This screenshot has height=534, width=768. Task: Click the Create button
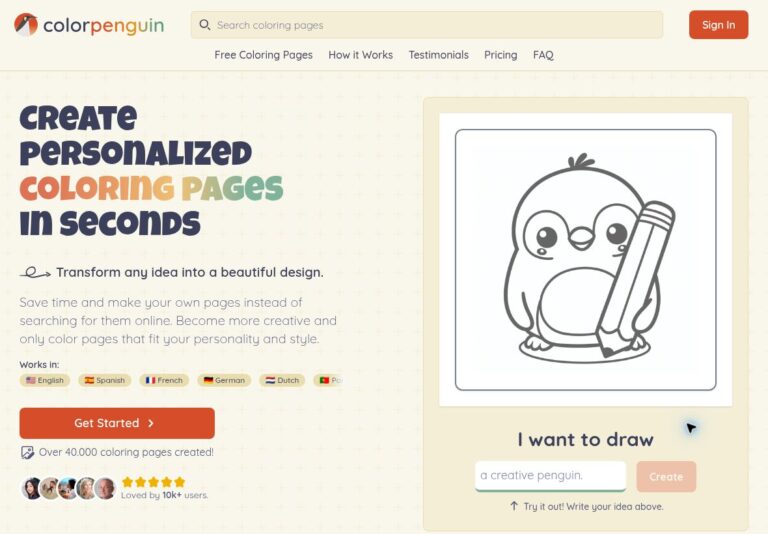click(666, 476)
